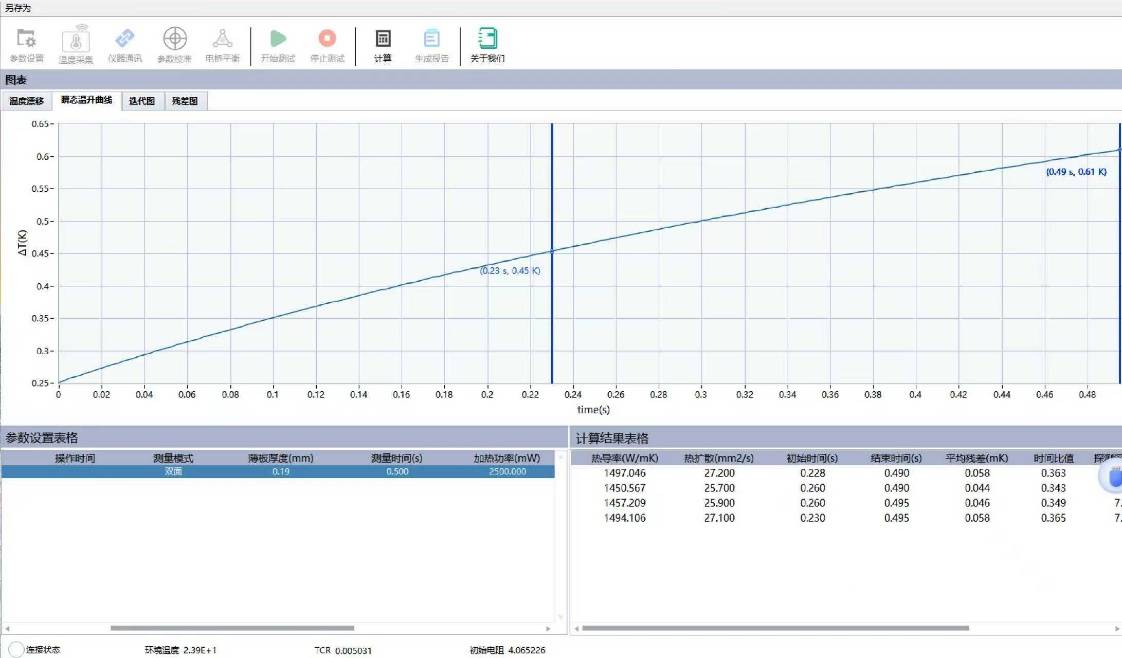Screen dimensions: 1122x658
Task: Click the 加热功率(mW) column header
Action: coord(507,458)
